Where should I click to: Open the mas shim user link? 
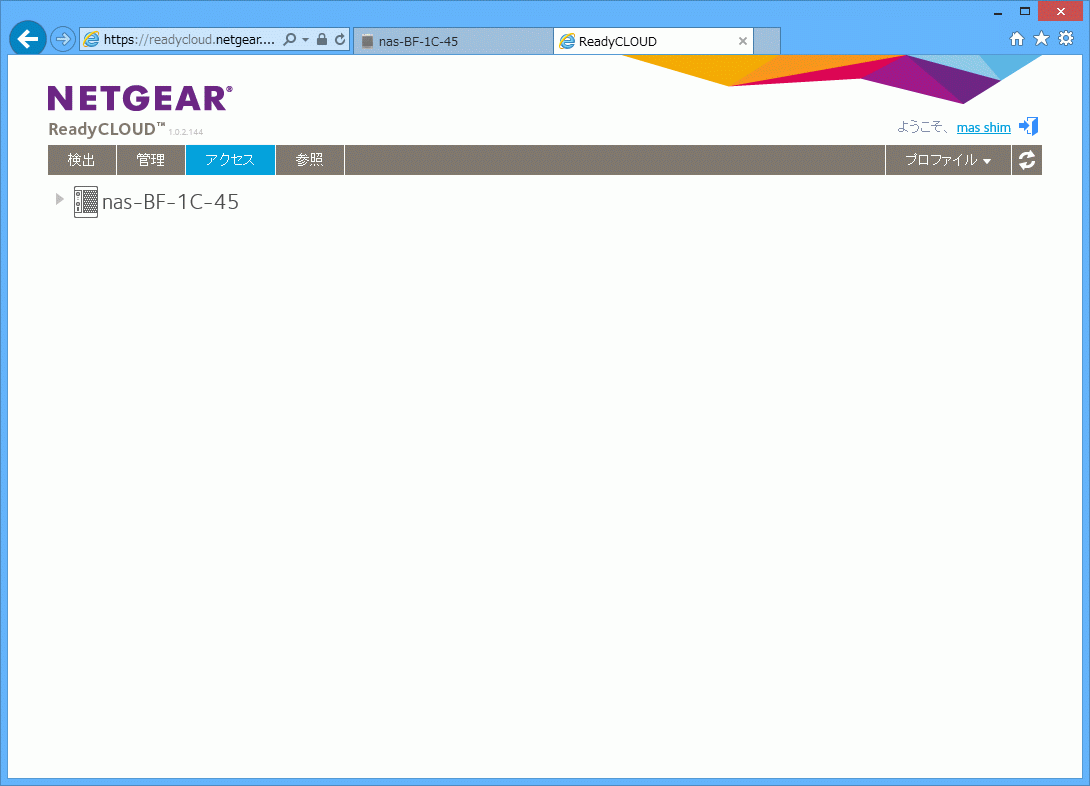click(x=983, y=128)
